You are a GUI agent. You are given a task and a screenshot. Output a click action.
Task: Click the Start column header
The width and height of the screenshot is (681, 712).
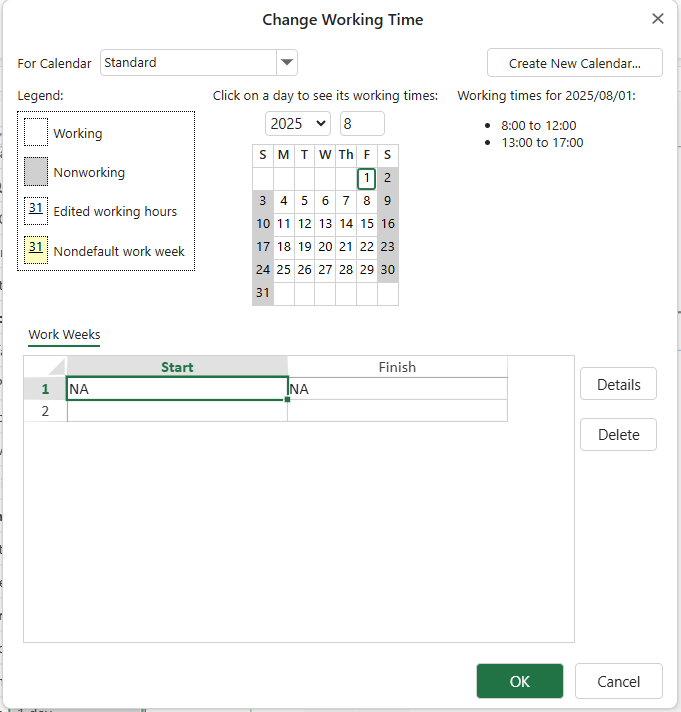pos(177,367)
